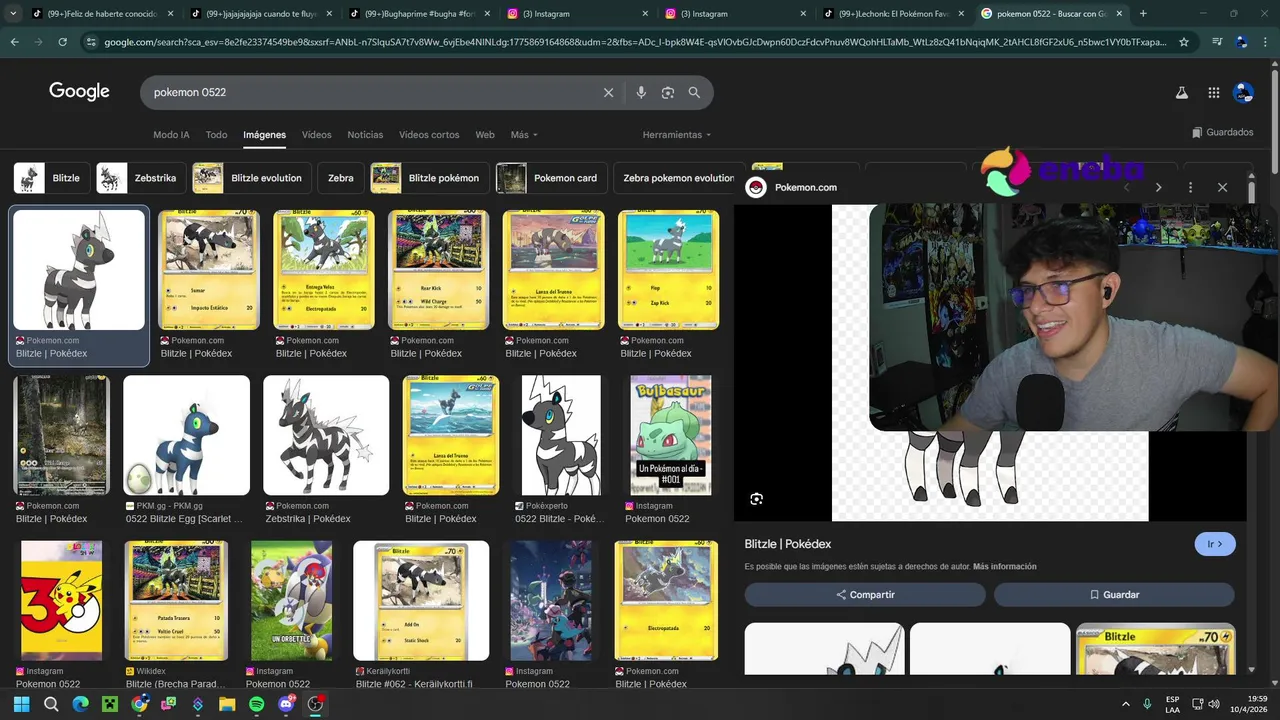The width and height of the screenshot is (1280, 720).
Task: Open Discord from the taskbar
Action: [x=286, y=704]
